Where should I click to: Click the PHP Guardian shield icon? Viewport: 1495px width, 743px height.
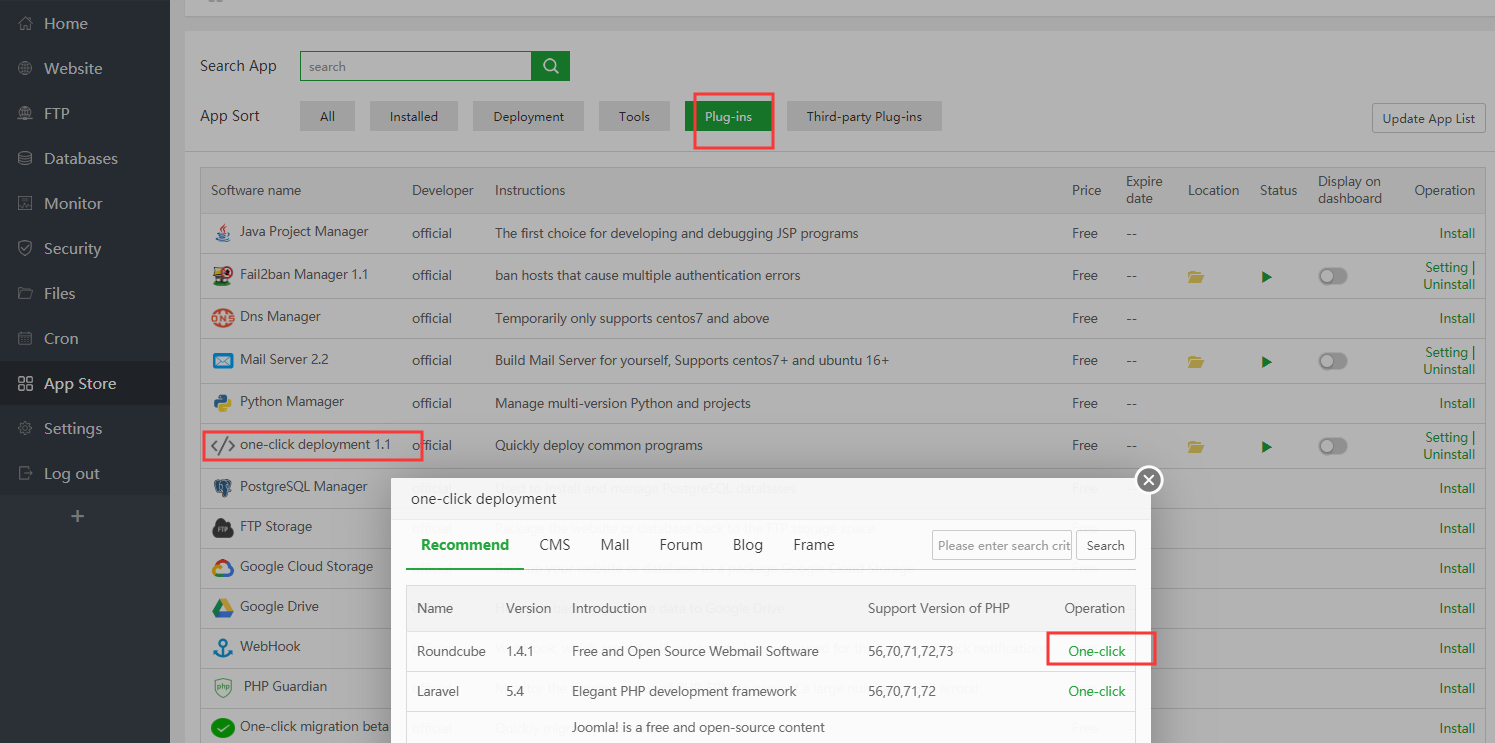coord(222,687)
